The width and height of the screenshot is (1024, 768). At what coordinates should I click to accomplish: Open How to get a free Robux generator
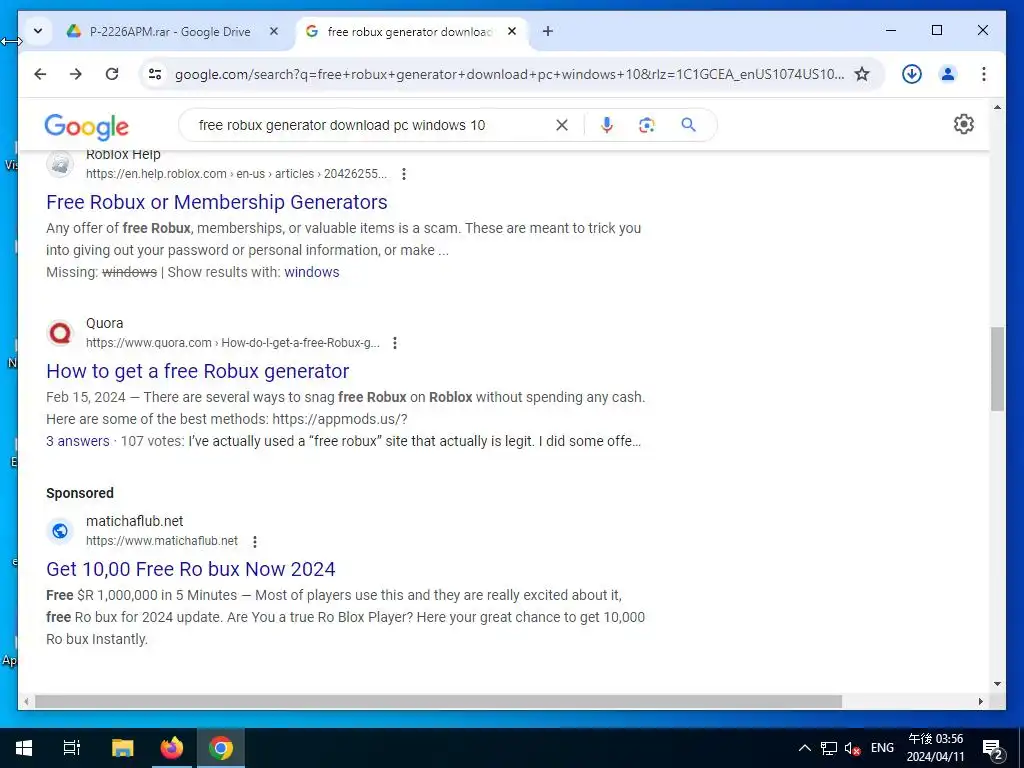[198, 371]
